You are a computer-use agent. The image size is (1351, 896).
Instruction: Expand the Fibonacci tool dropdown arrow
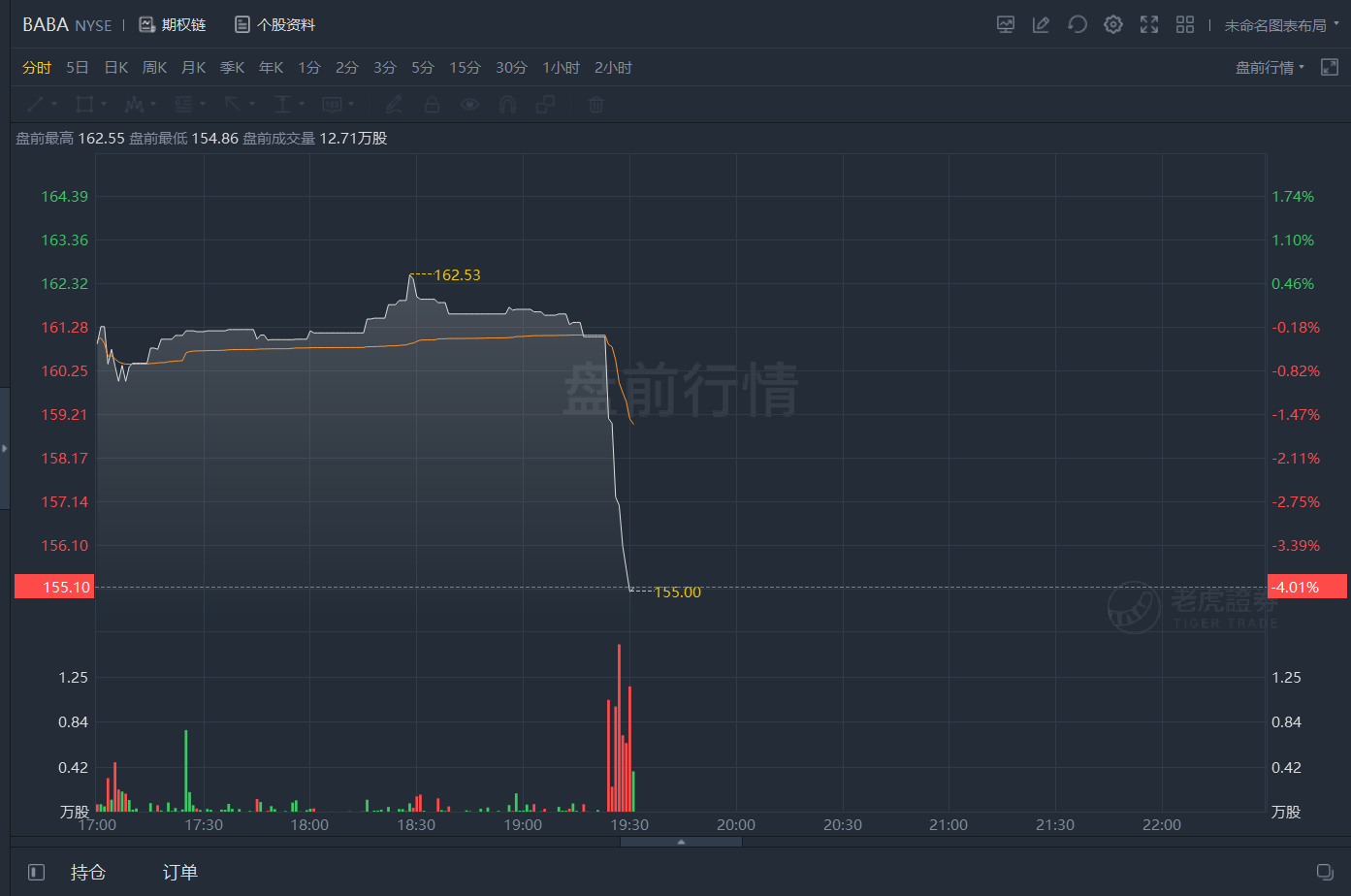coord(203,104)
